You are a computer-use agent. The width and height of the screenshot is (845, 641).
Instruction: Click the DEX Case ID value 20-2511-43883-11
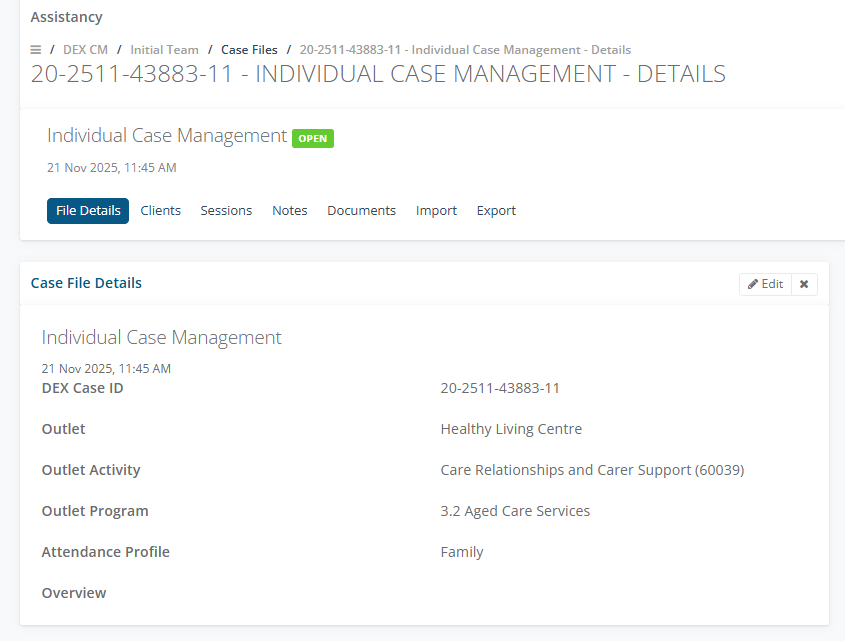(x=500, y=388)
